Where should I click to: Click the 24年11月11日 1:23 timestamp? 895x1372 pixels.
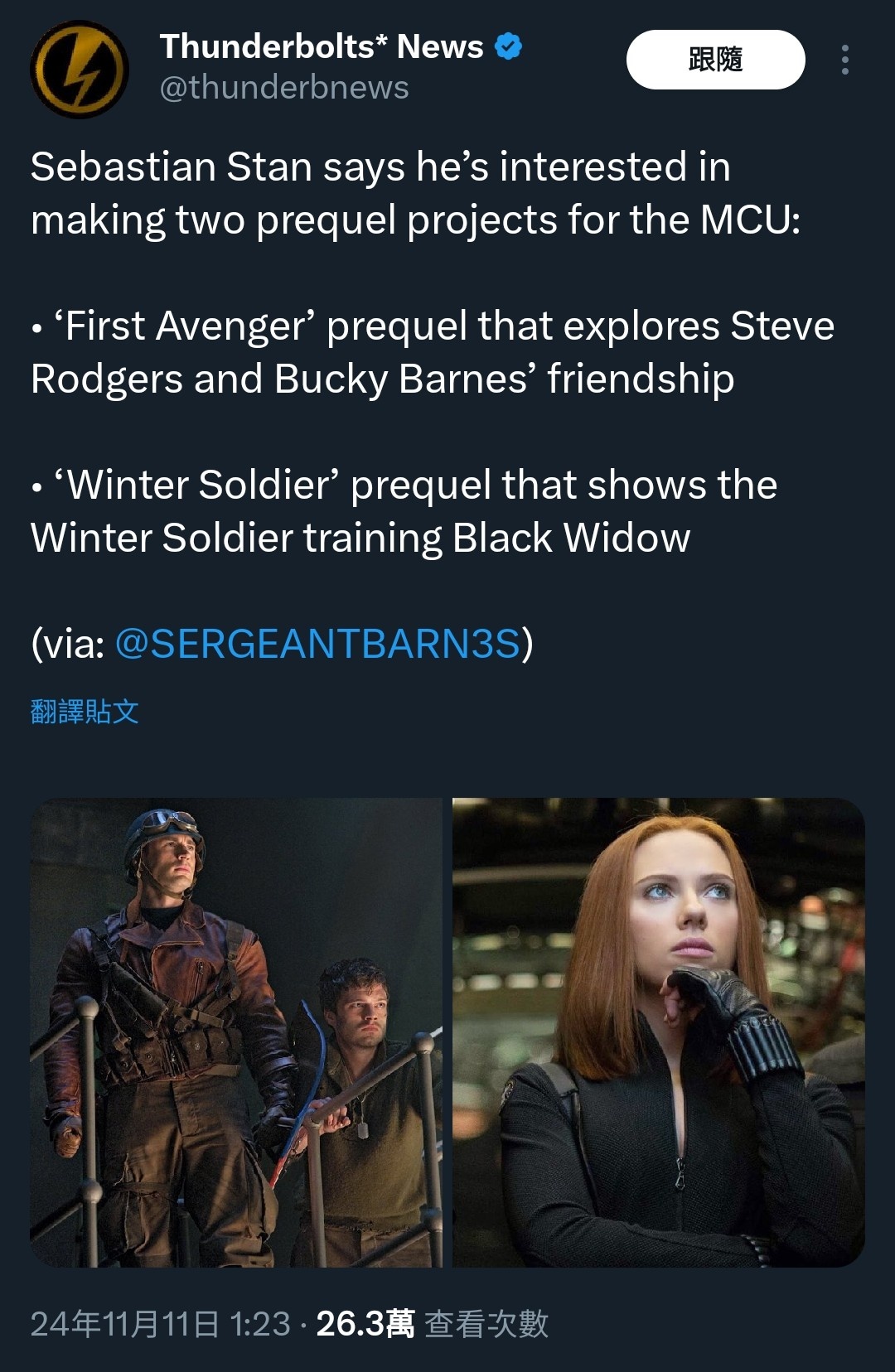click(161, 1324)
